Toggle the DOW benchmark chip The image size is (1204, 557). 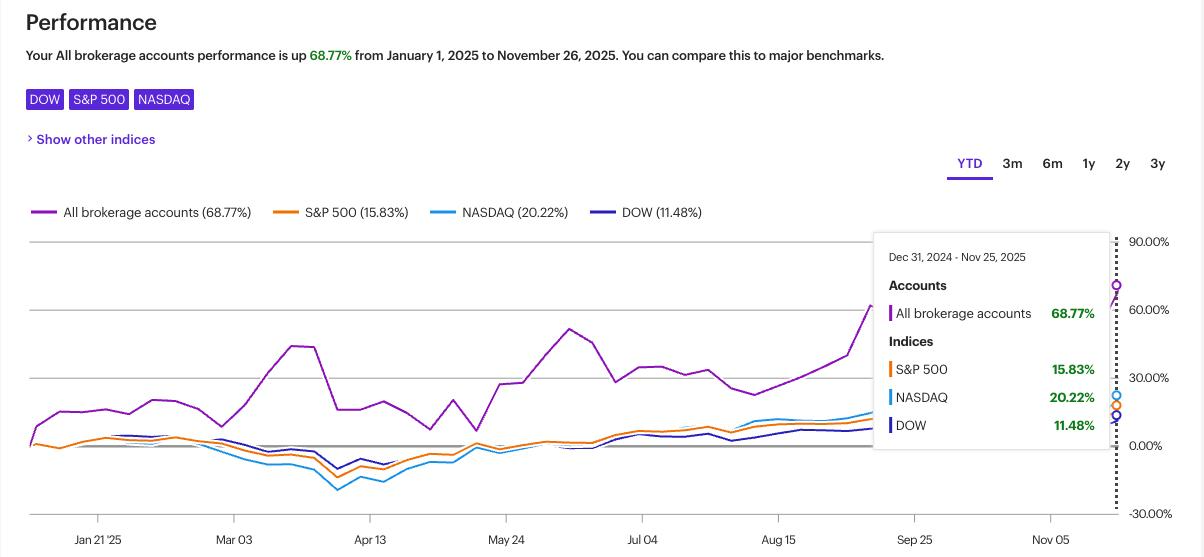point(45,99)
